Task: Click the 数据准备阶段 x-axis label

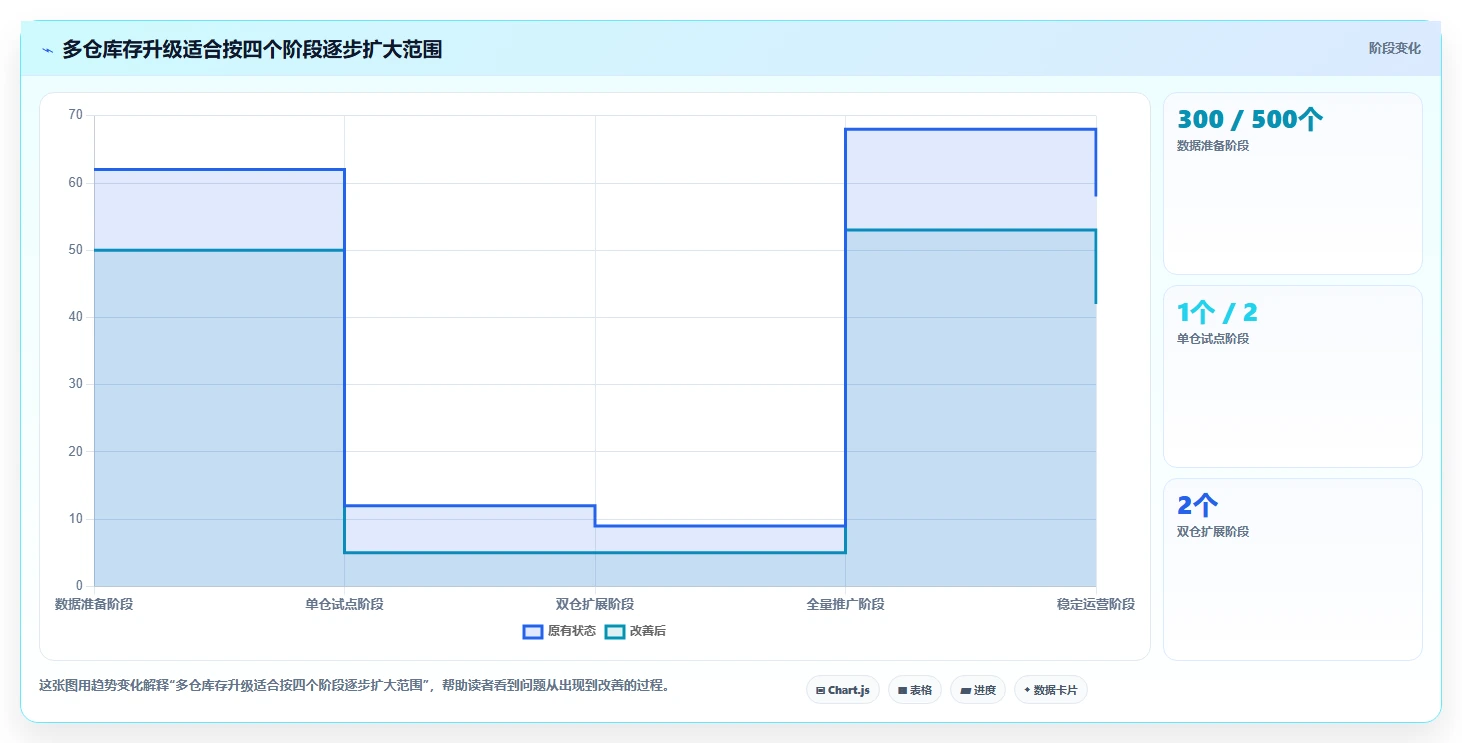Action: point(94,604)
